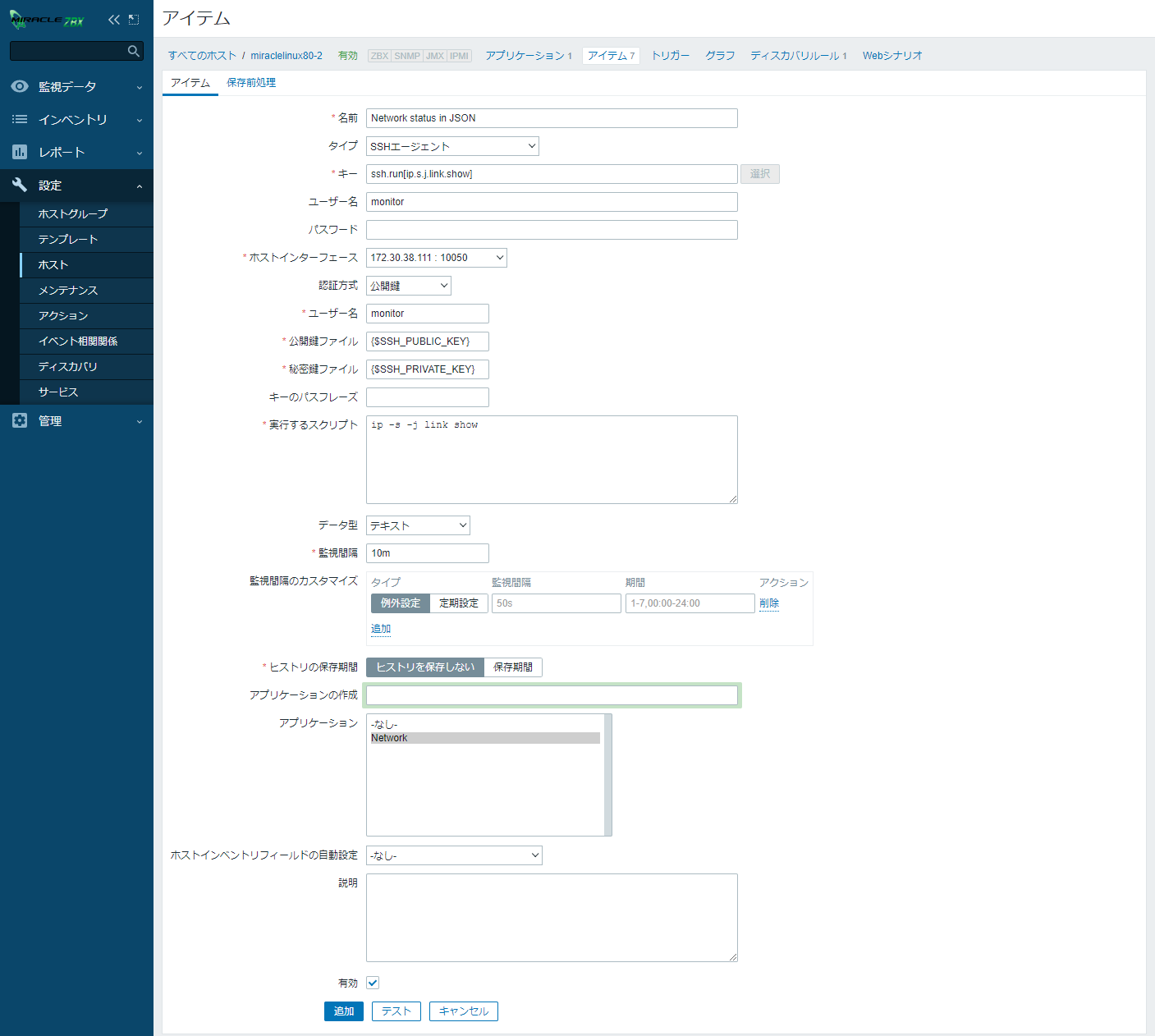Click the application list scrollbar
Screen dimensions: 1155x1036
[x=607, y=774]
